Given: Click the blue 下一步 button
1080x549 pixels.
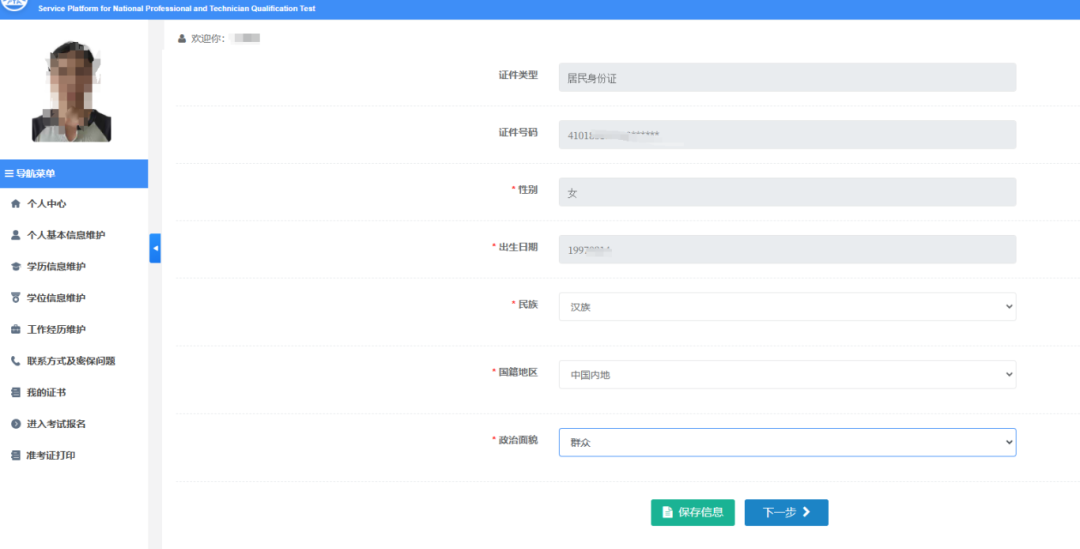Looking at the screenshot, I should pos(787,512).
